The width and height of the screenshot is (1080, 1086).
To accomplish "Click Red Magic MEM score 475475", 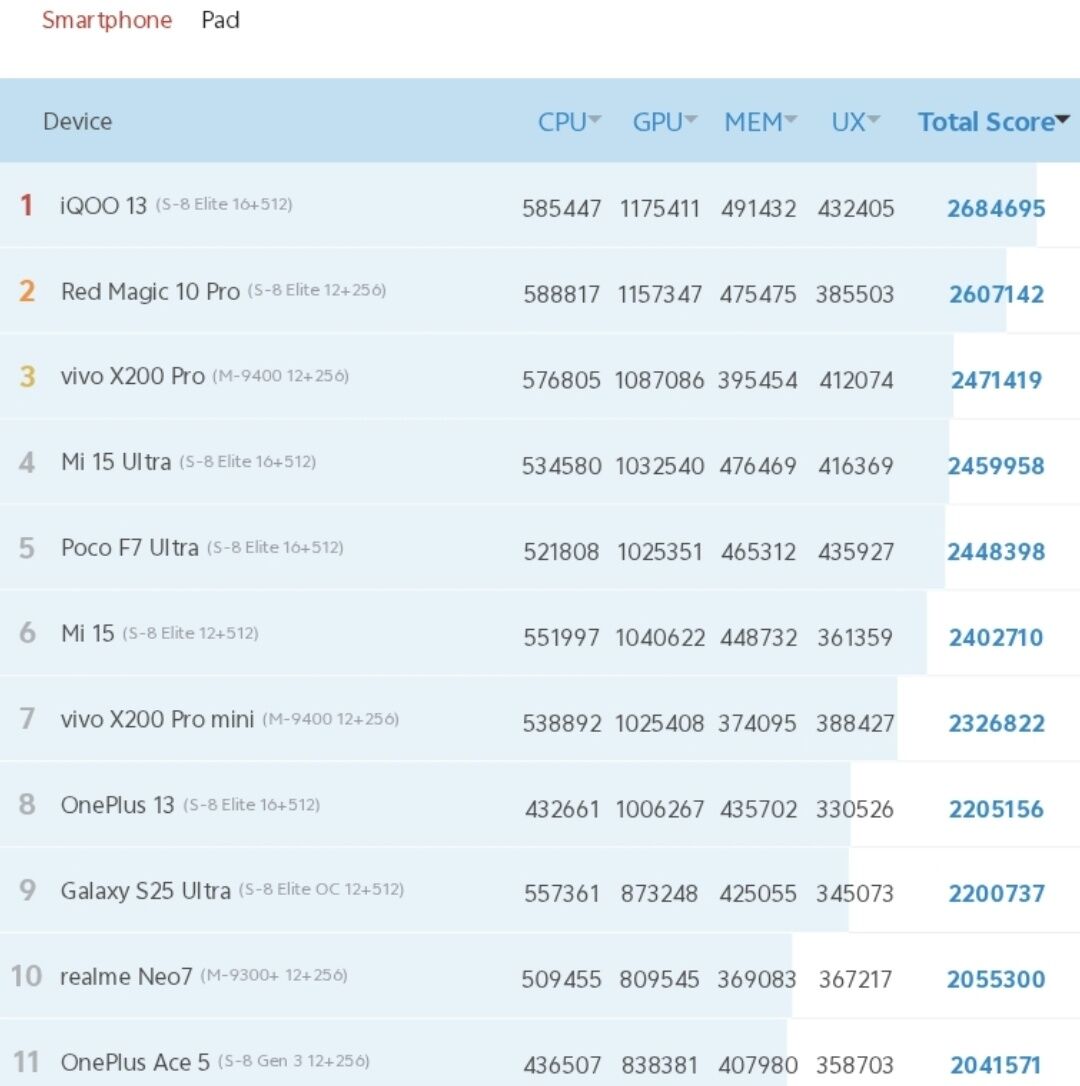I will (758, 294).
